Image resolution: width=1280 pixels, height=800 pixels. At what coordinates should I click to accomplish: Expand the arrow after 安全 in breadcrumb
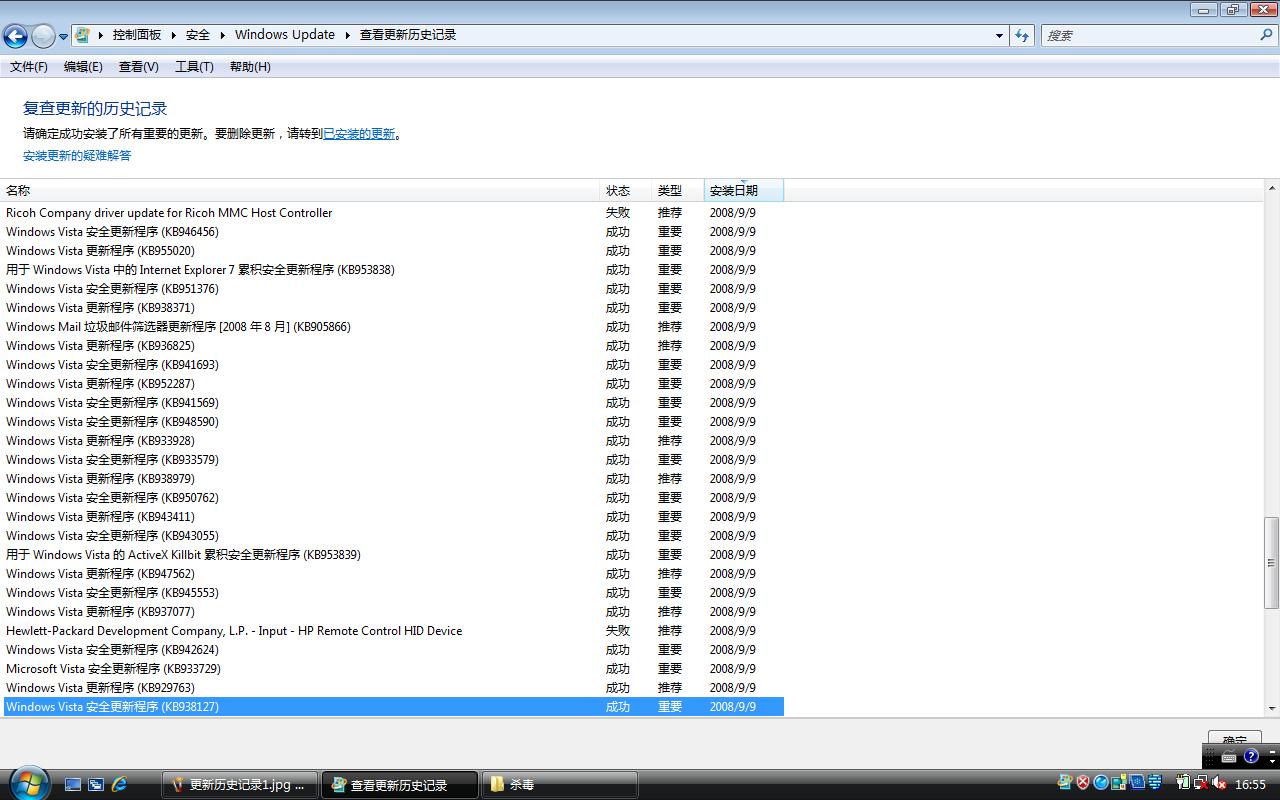pyautogui.click(x=222, y=35)
